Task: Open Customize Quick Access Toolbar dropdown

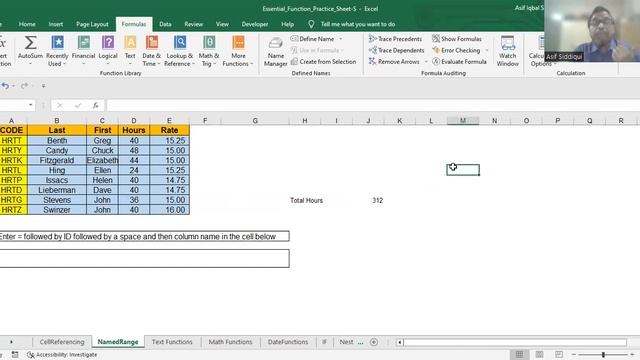Action: point(43,86)
